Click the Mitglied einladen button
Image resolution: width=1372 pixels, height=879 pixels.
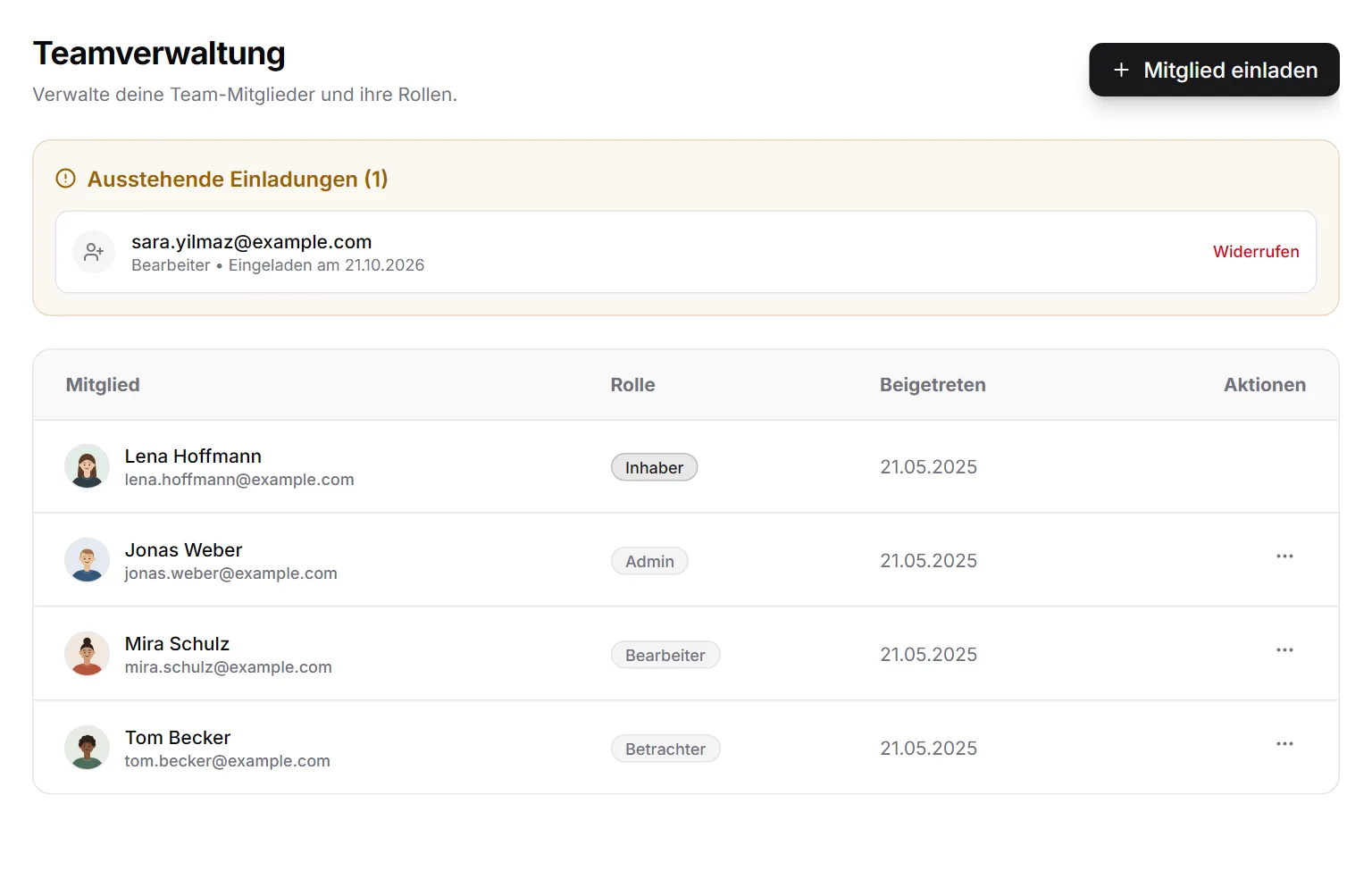click(x=1214, y=70)
